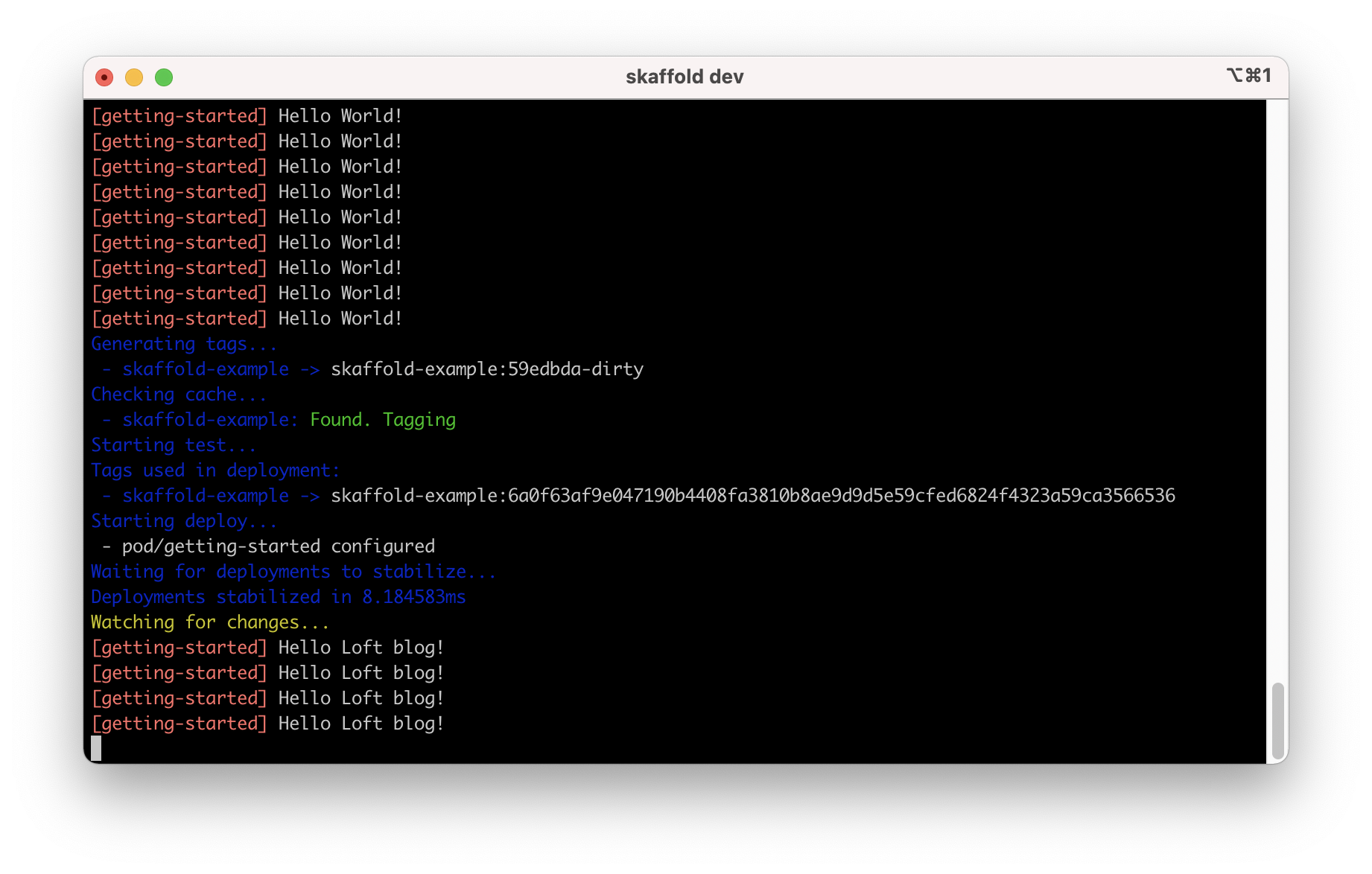Click the green fullscreen traffic light

coord(164,77)
